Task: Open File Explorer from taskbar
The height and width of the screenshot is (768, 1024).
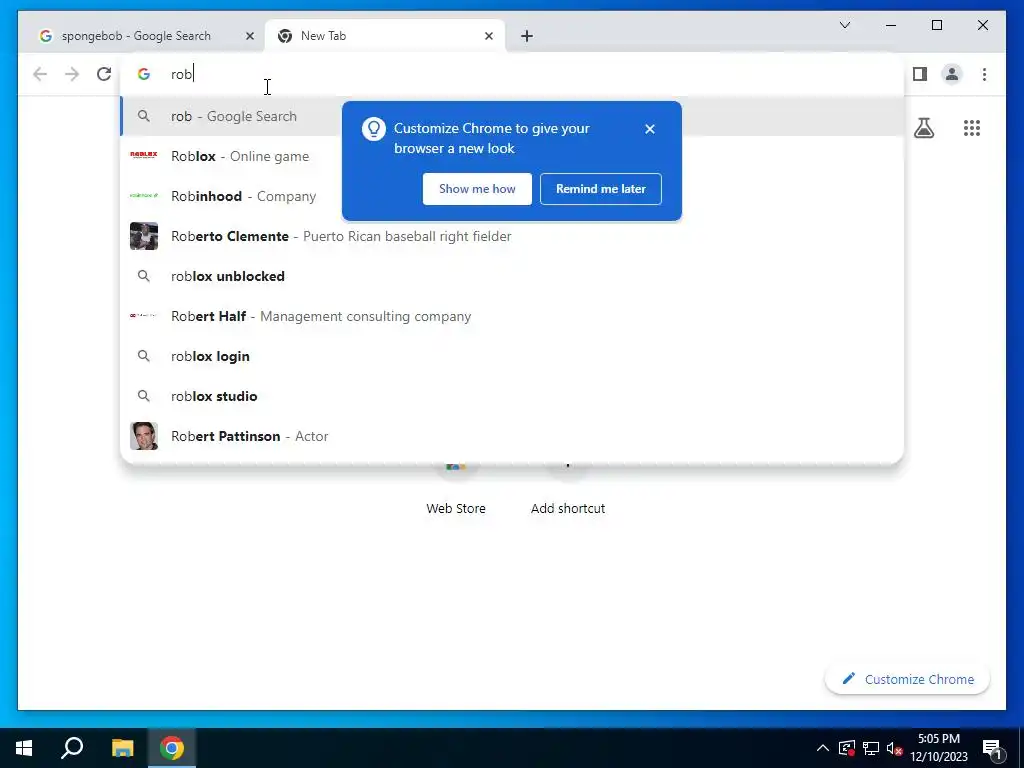Action: (x=122, y=748)
